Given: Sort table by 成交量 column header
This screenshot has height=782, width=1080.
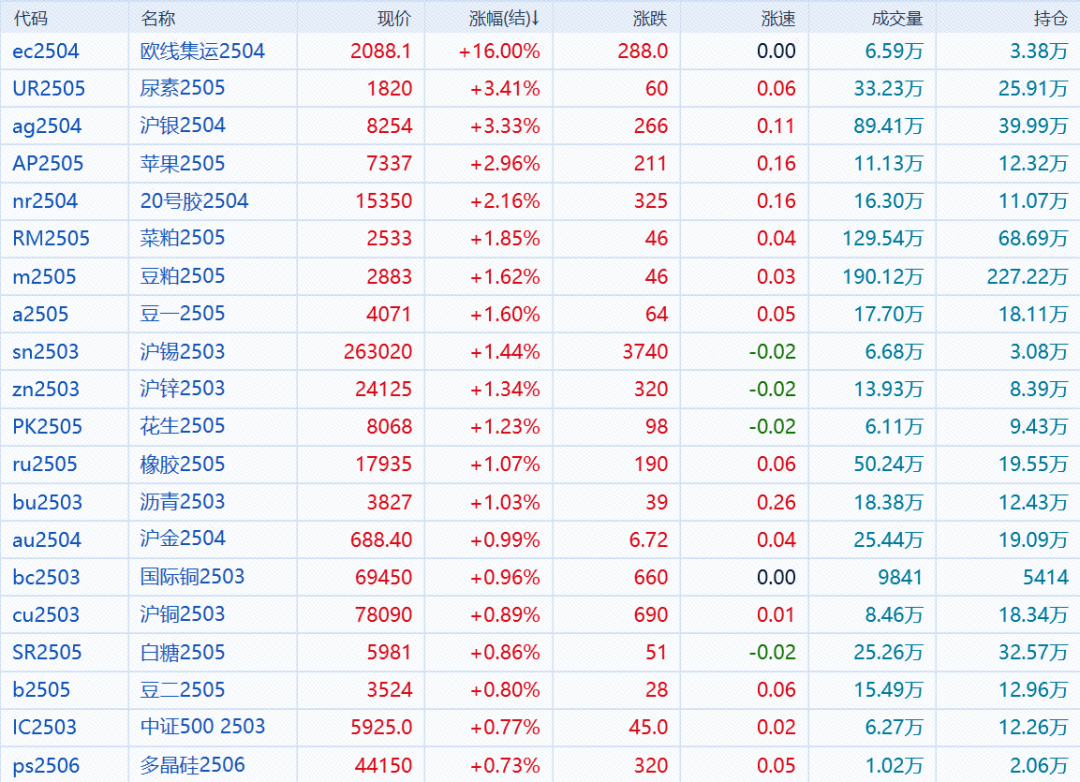Looking at the screenshot, I should 897,19.
